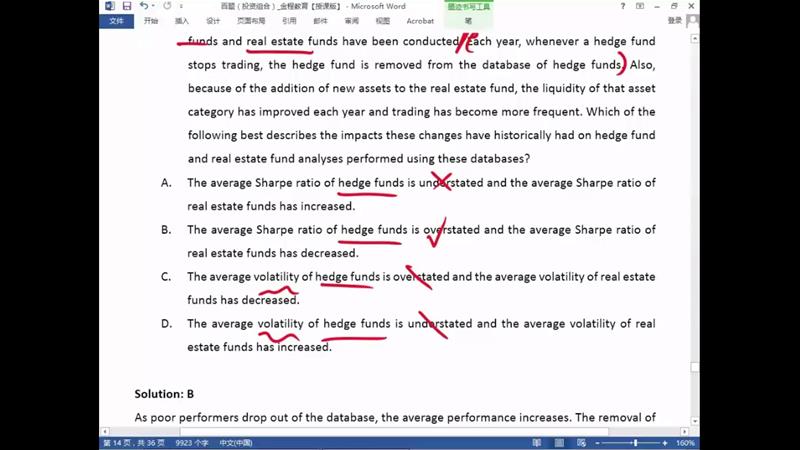Image resolution: width=800 pixels, height=450 pixels.
Task: Open Customize Quick Access Toolbar dropdown
Action: pos(180,6)
